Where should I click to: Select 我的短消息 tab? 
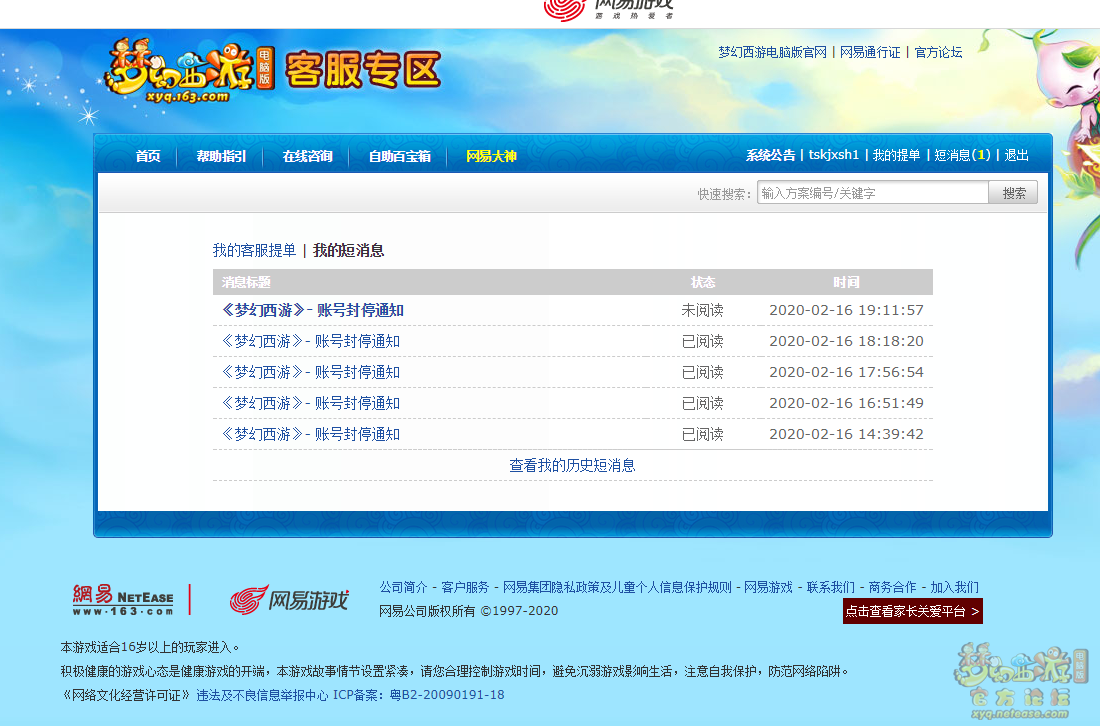coord(349,250)
